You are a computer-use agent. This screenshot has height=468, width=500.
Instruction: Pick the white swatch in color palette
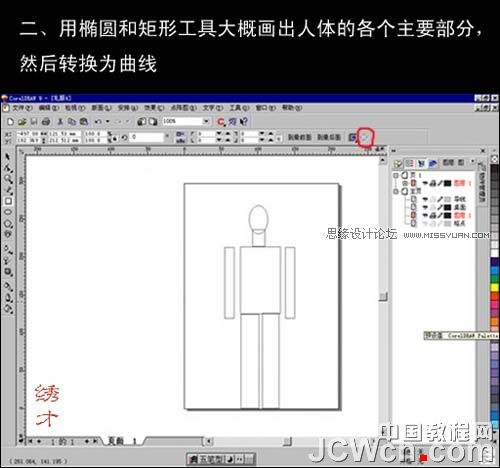495,253
